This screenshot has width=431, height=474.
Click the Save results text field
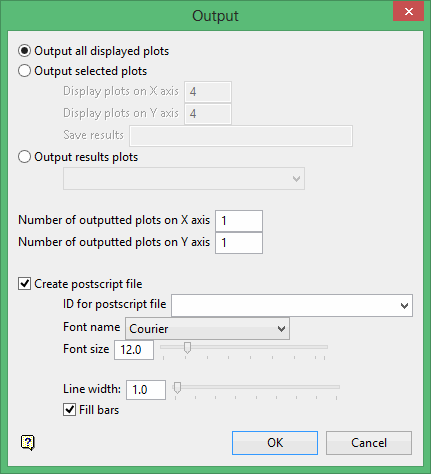pyautogui.click(x=241, y=136)
